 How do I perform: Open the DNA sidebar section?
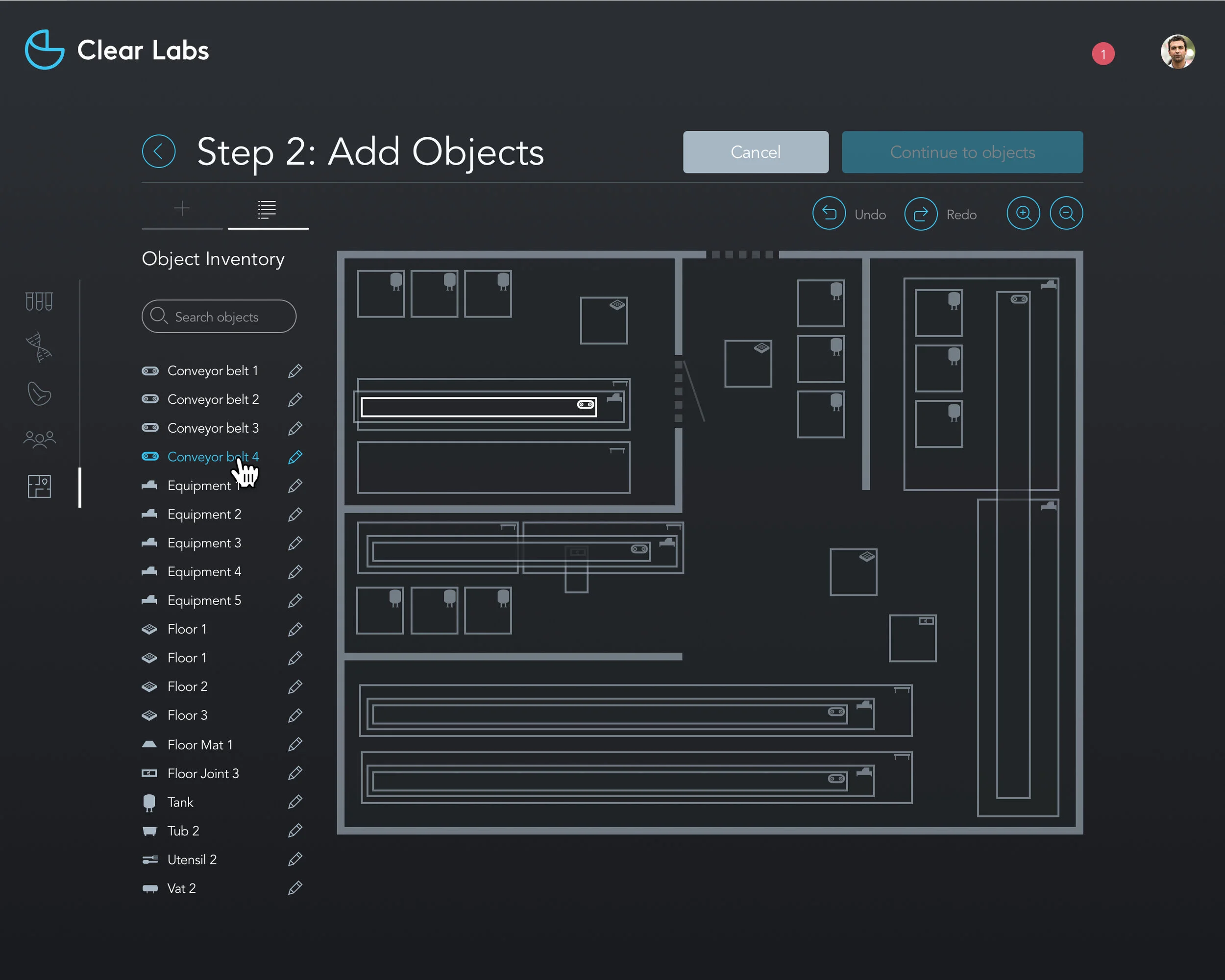[x=39, y=346]
